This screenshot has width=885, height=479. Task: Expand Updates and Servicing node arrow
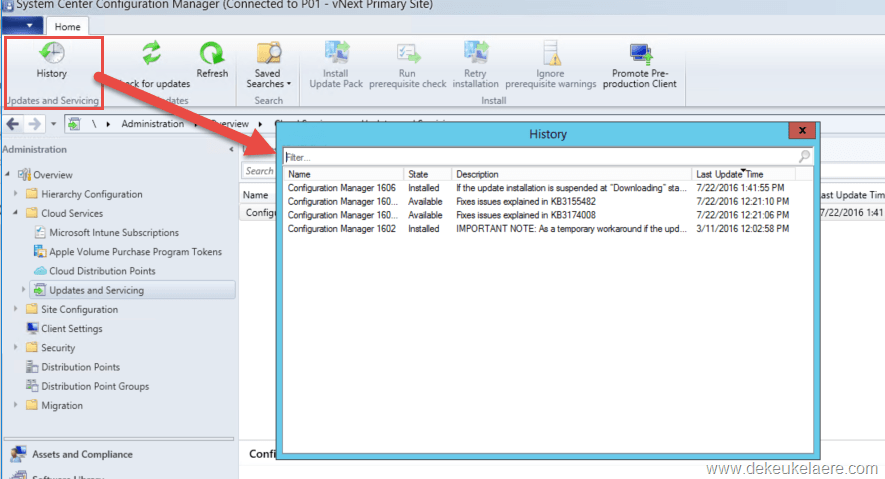pyautogui.click(x=24, y=289)
